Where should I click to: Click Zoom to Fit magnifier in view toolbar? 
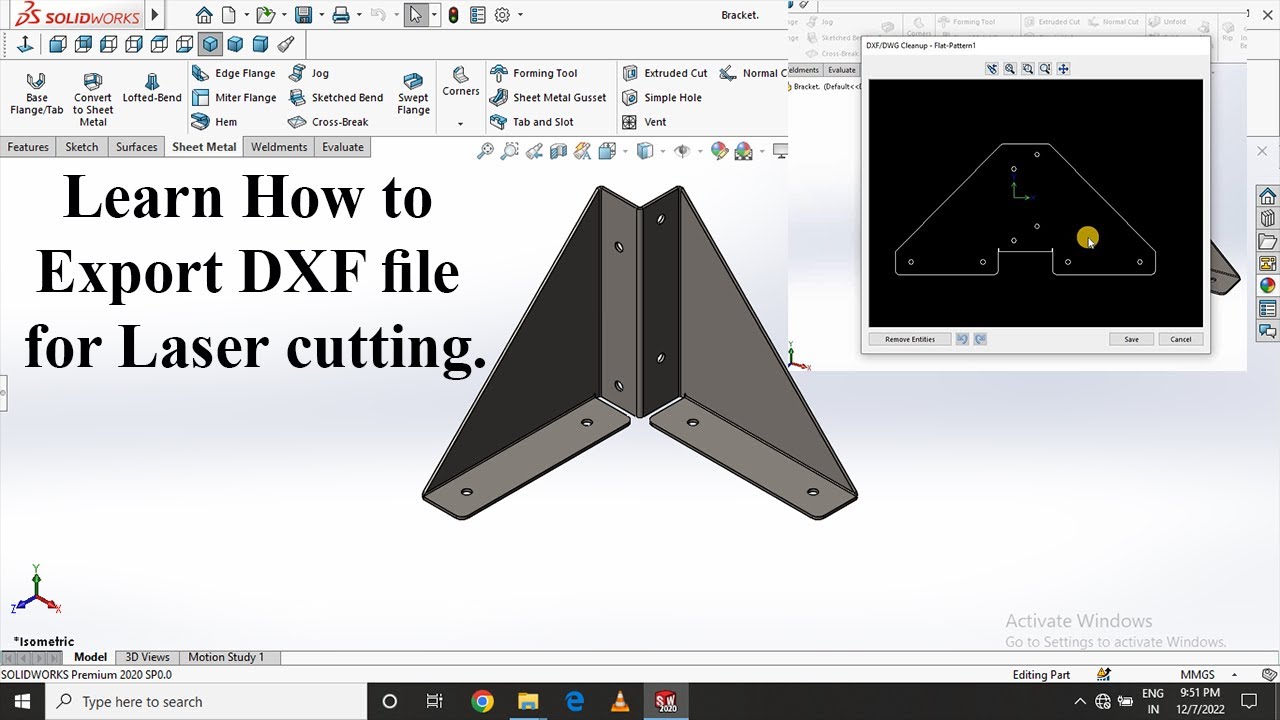point(485,151)
